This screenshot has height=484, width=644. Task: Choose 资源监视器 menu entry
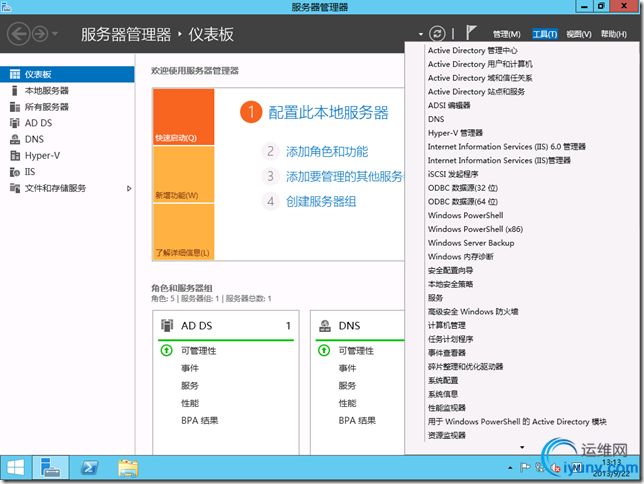click(x=446, y=435)
